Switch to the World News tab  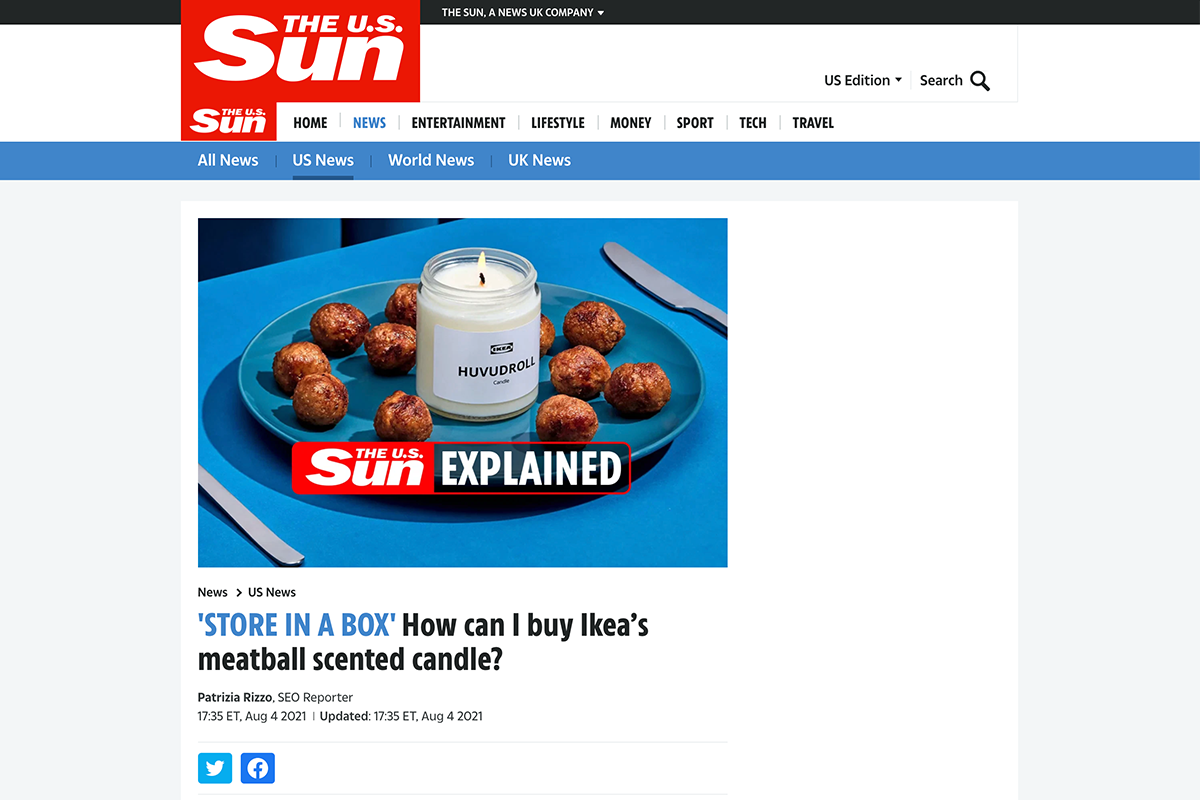pos(431,160)
